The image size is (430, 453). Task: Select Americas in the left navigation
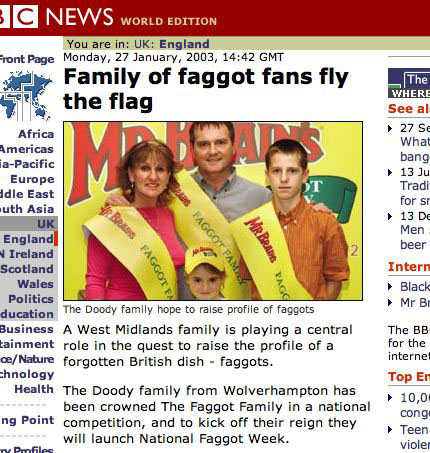pos(27,149)
